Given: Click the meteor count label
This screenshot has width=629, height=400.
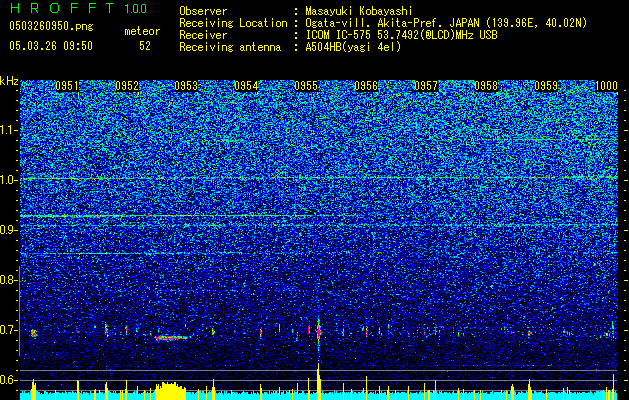Looking at the screenshot, I should coord(142,31).
